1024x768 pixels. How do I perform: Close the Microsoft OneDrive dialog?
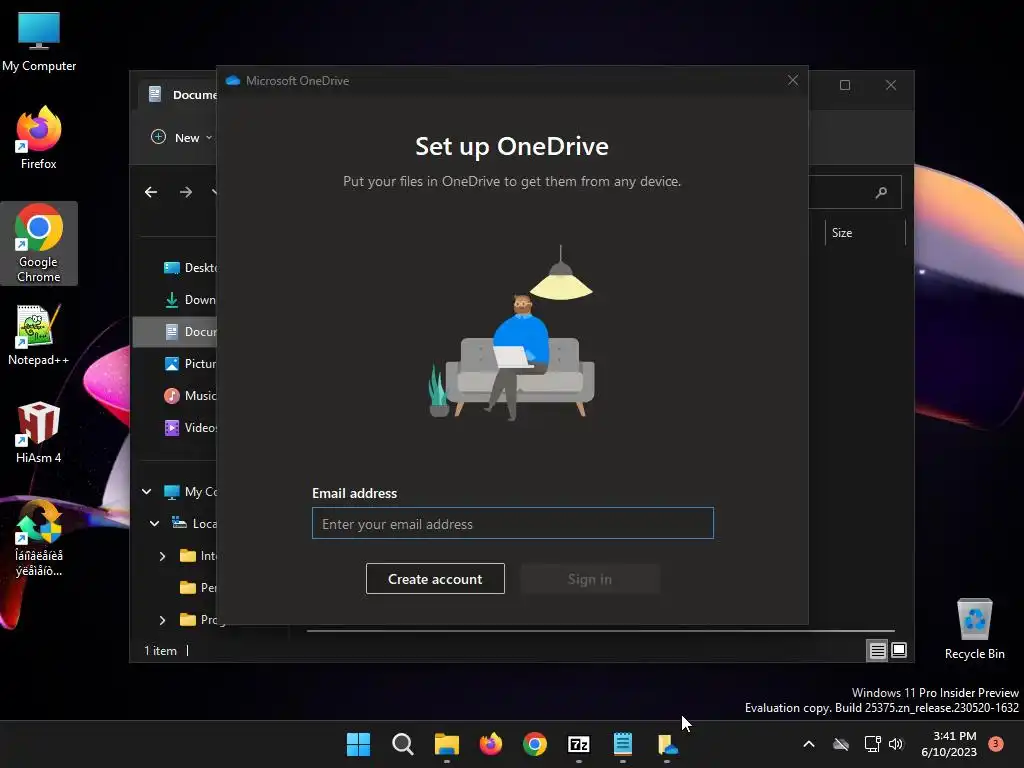click(793, 80)
